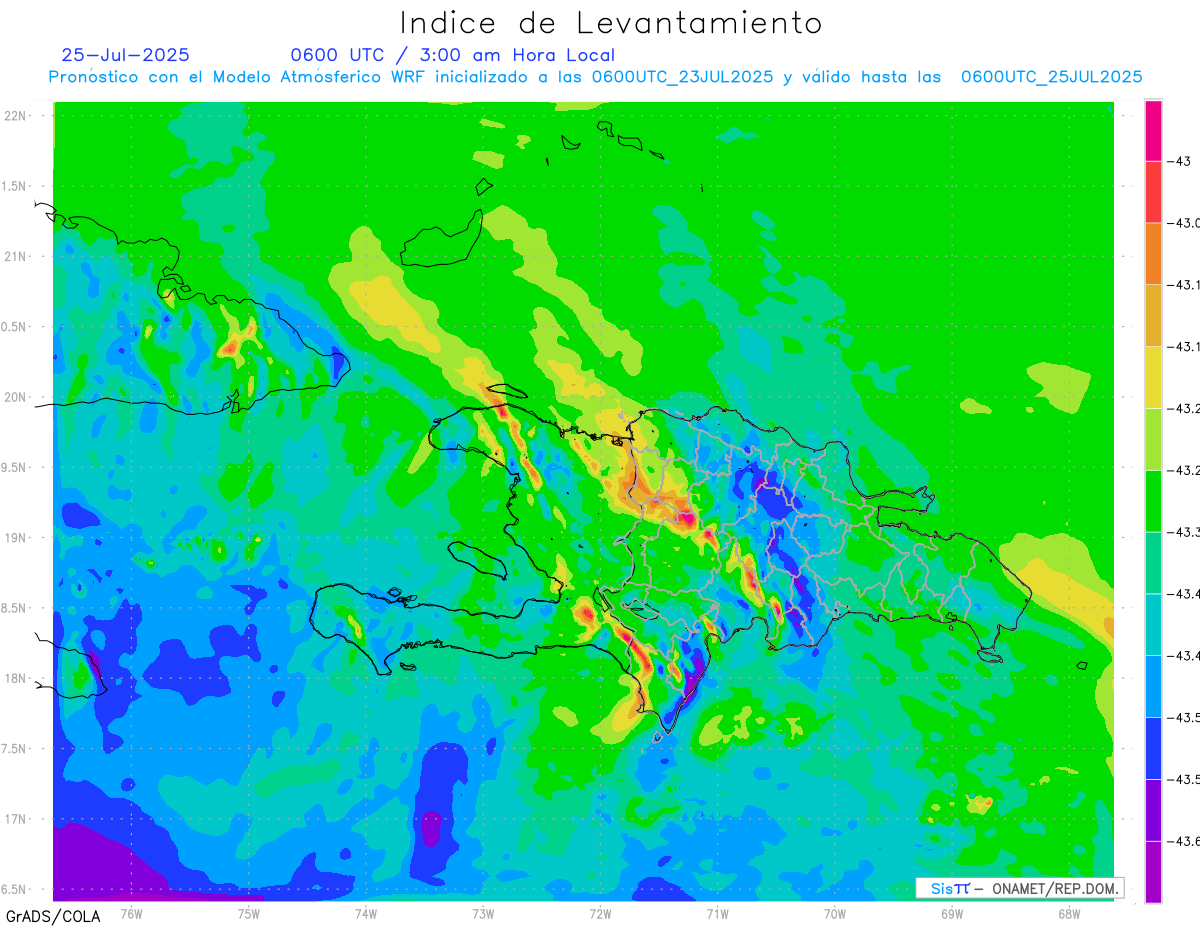The height and width of the screenshot is (927, 1200).
Task: Click the "71W" longitude label
Action: click(717, 913)
